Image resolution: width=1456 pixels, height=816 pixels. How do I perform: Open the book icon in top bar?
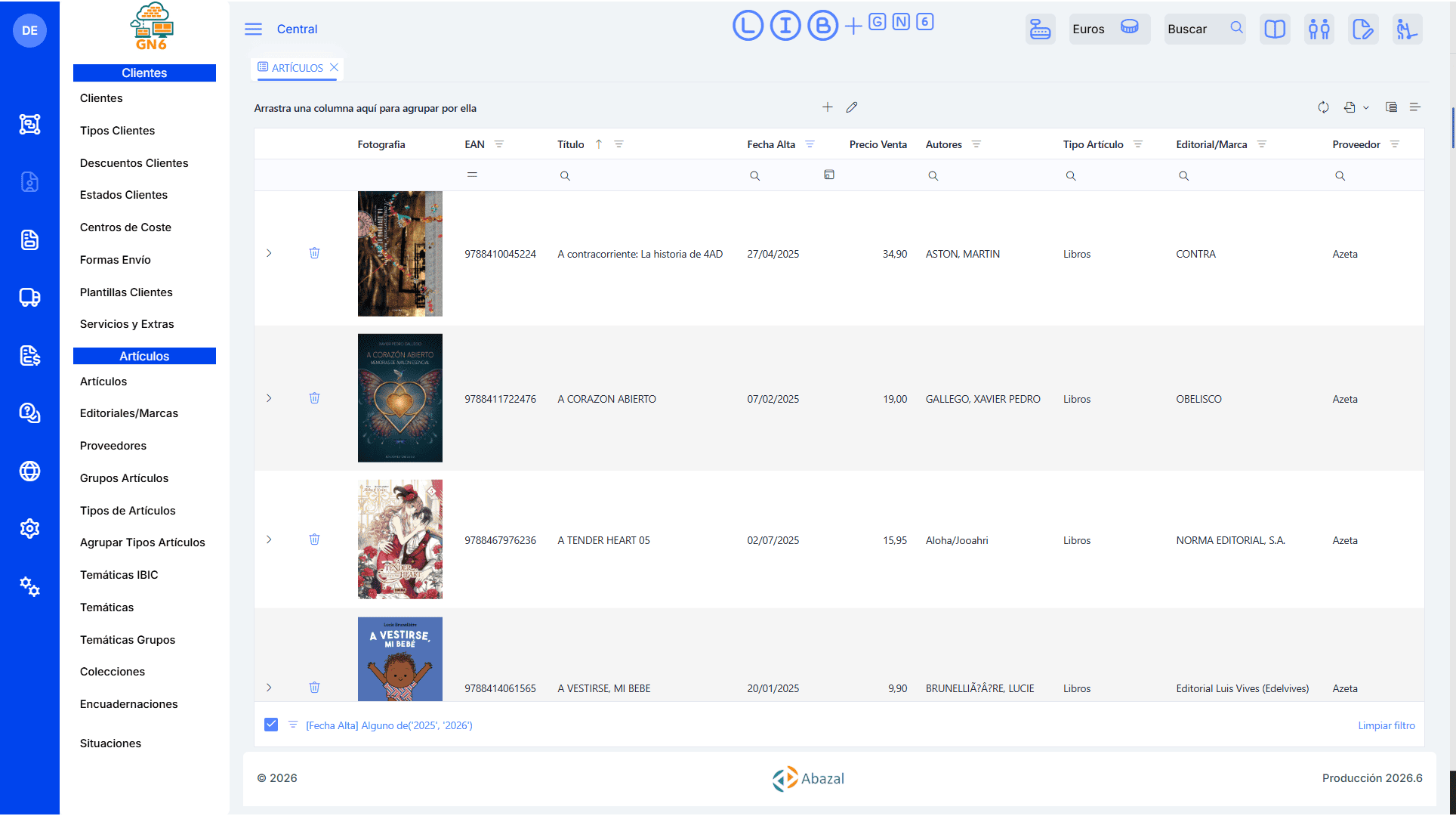1275,29
